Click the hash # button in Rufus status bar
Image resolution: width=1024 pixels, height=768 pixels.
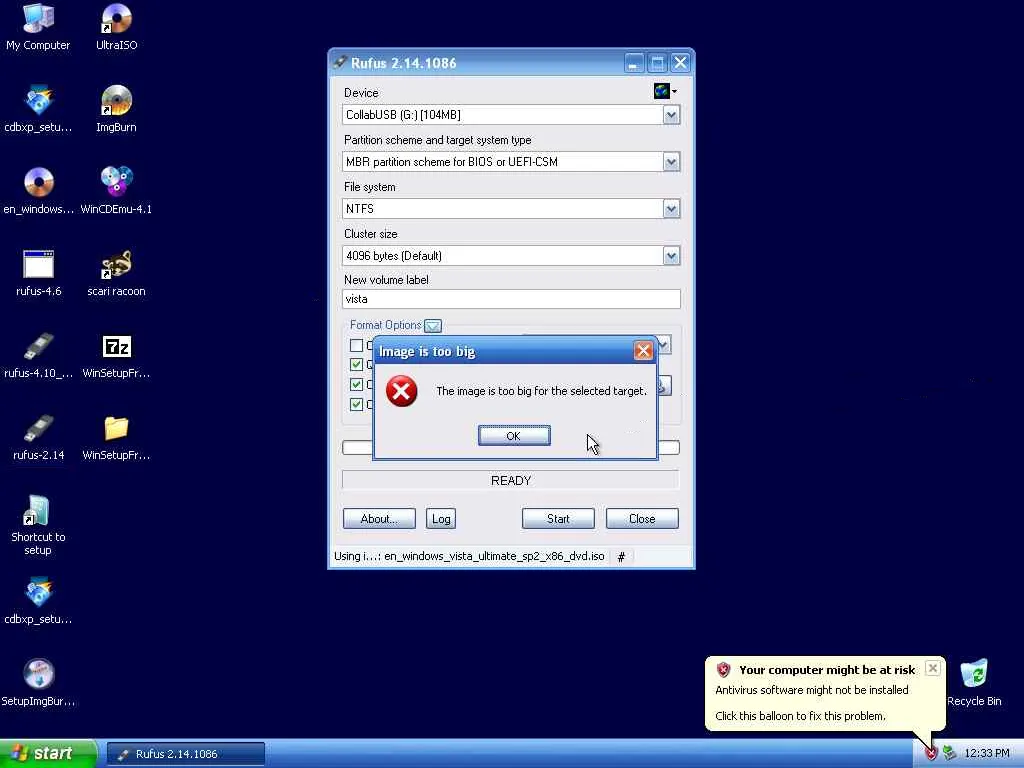(x=621, y=557)
